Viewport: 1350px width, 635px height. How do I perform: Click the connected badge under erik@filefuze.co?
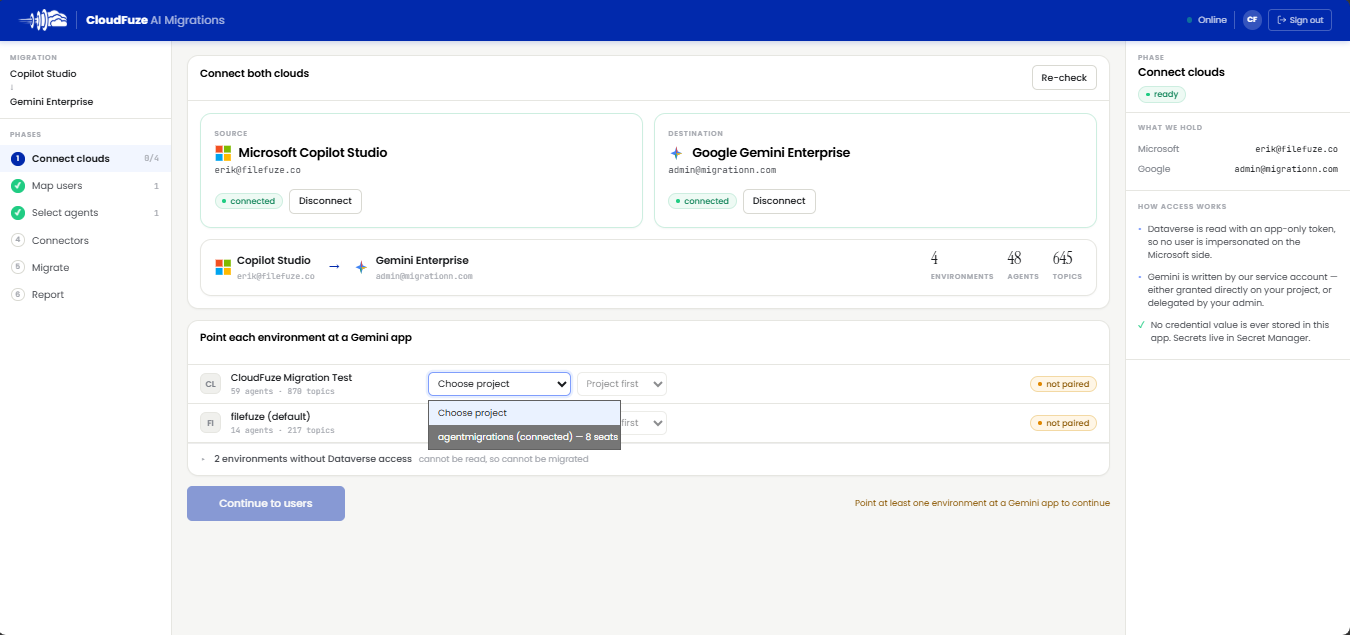[x=249, y=201]
